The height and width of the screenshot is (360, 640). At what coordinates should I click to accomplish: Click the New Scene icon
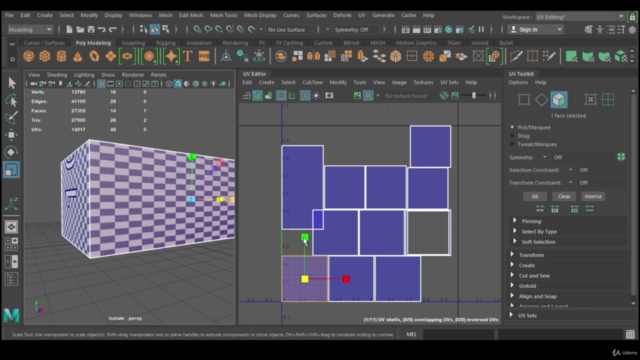[x=69, y=29]
